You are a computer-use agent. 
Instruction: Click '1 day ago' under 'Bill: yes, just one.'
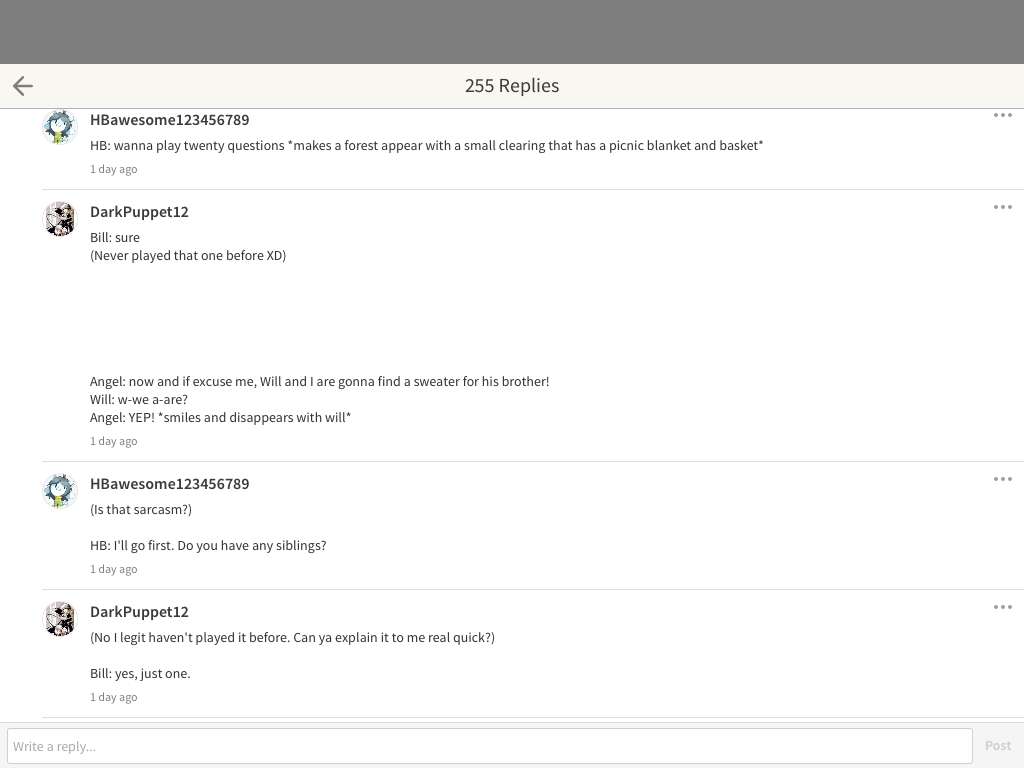coord(114,697)
